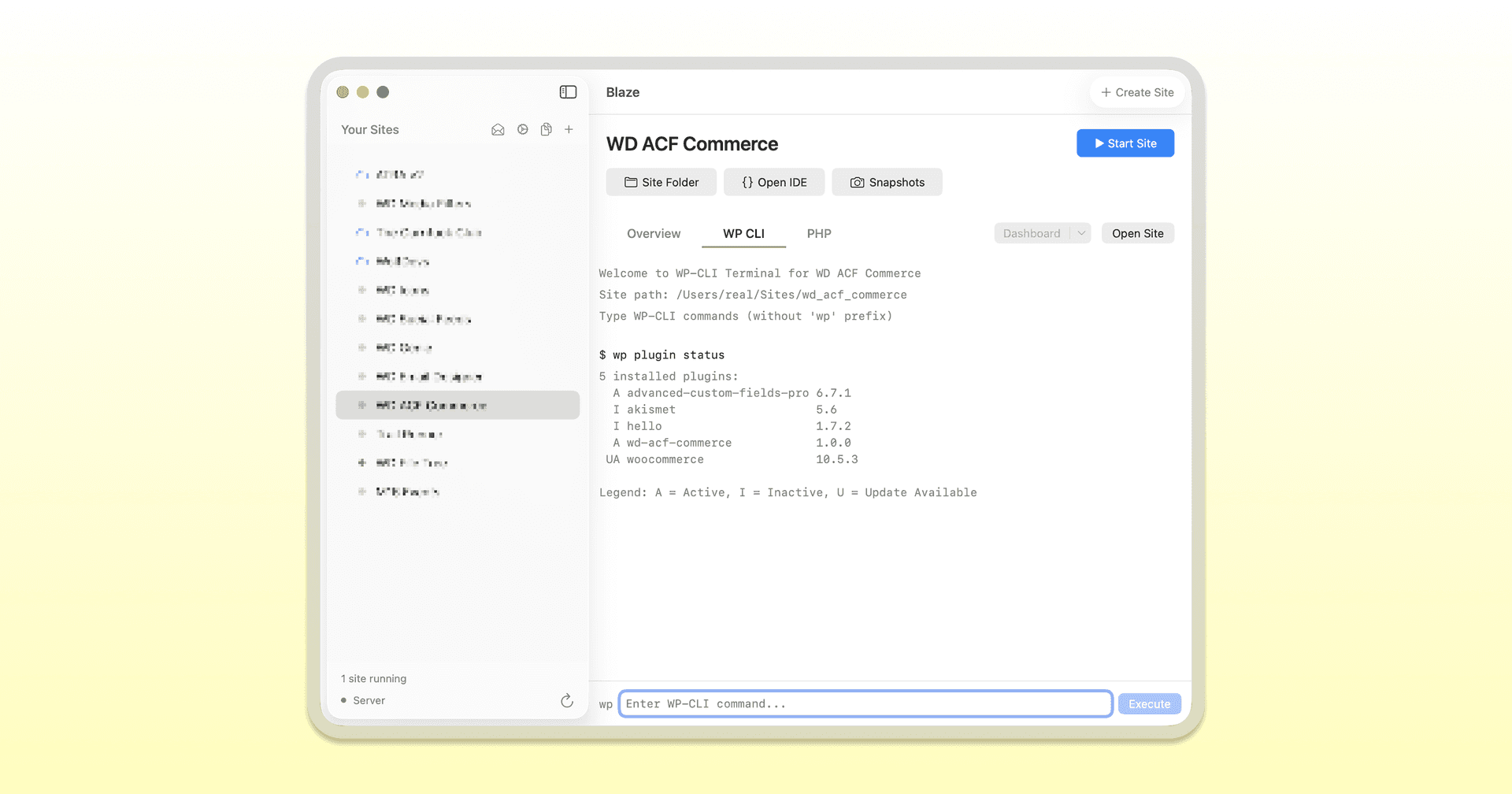
Task: Click the 'wp plugin status' command line
Action: (661, 355)
